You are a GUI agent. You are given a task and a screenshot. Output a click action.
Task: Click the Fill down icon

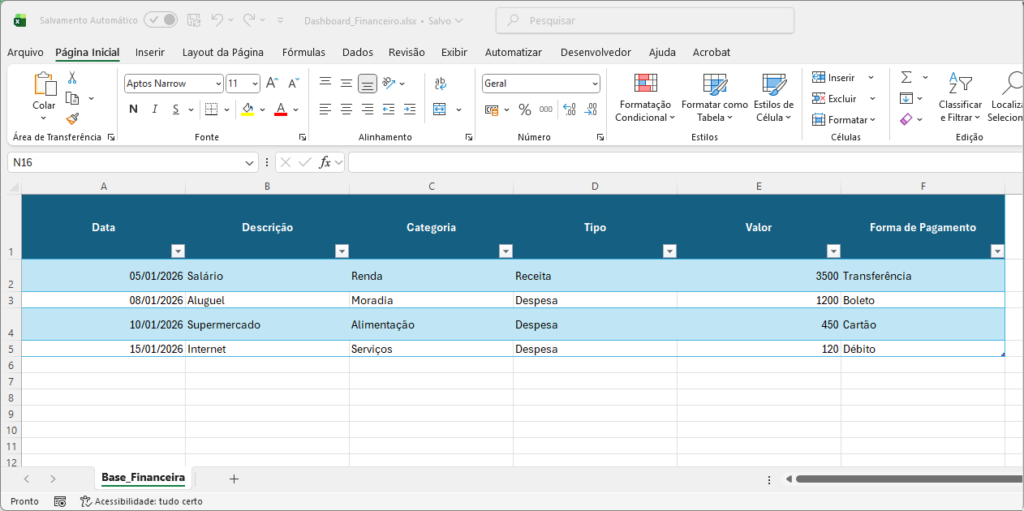tap(906, 99)
